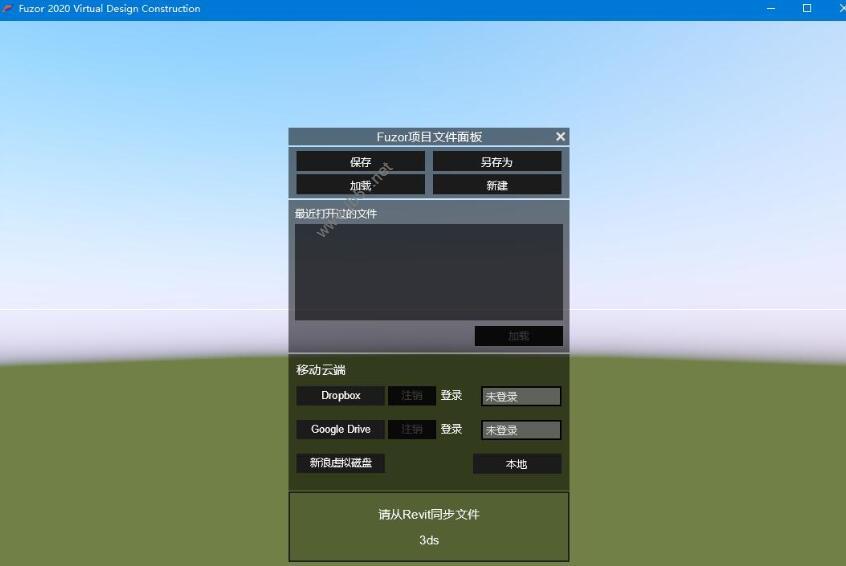Image resolution: width=846 pixels, height=566 pixels.
Task: Click the 注销 button in Dropbox row
Action: [412, 395]
